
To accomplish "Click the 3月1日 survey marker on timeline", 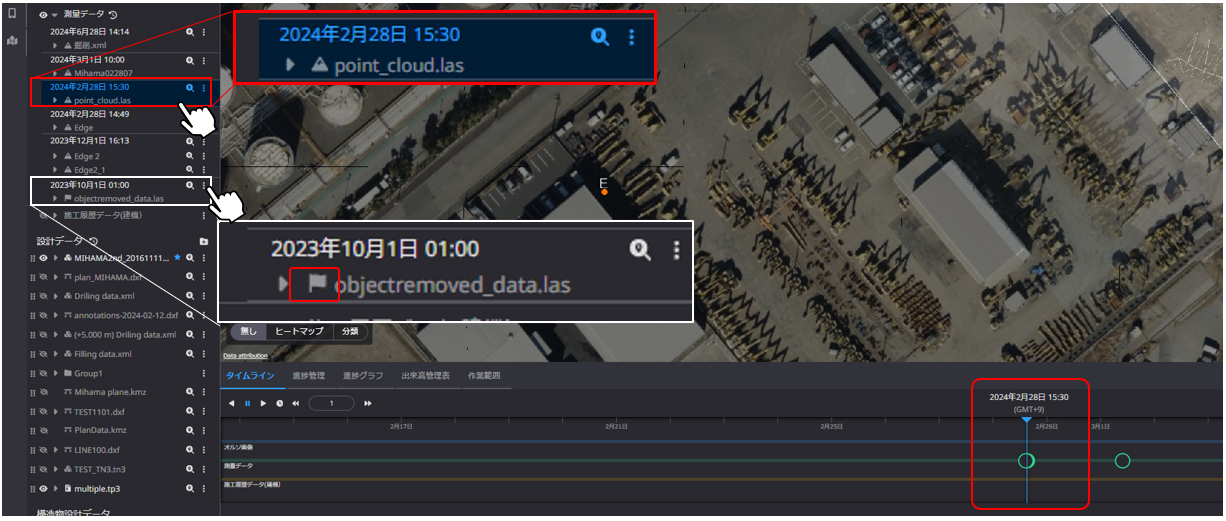I will (x=1122, y=461).
